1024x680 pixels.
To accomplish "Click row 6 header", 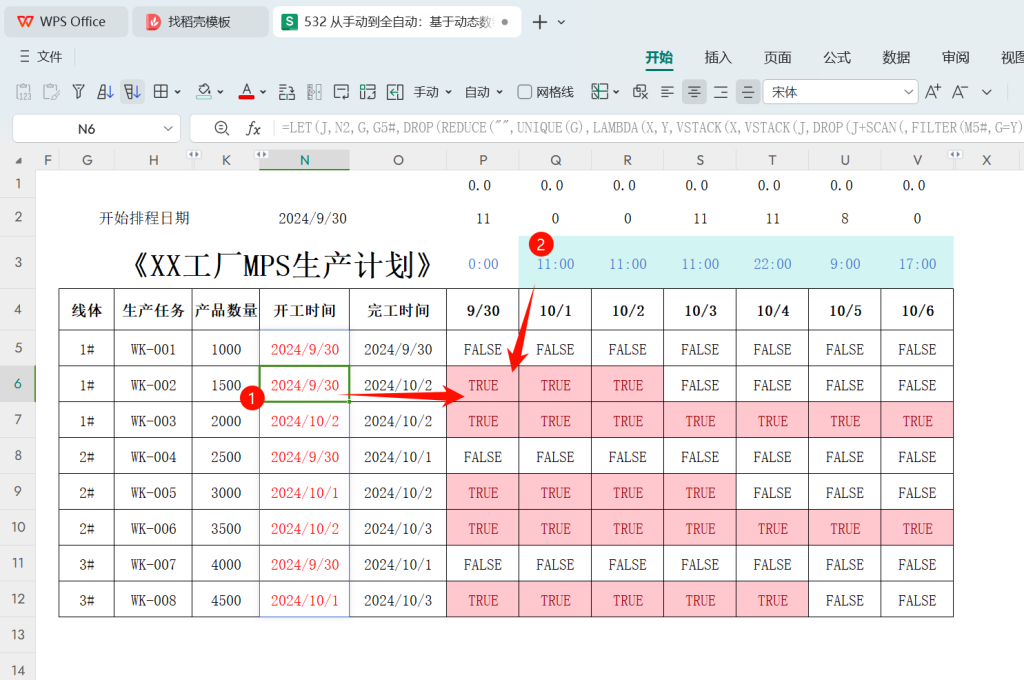I will pyautogui.click(x=18, y=383).
